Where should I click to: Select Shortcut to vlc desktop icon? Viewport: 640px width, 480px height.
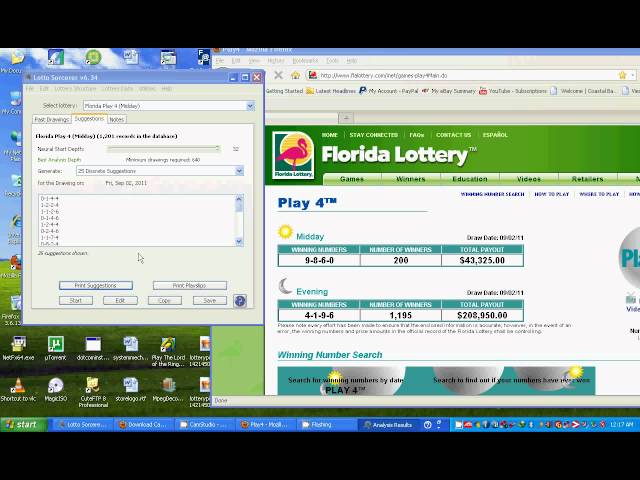[x=18, y=389]
